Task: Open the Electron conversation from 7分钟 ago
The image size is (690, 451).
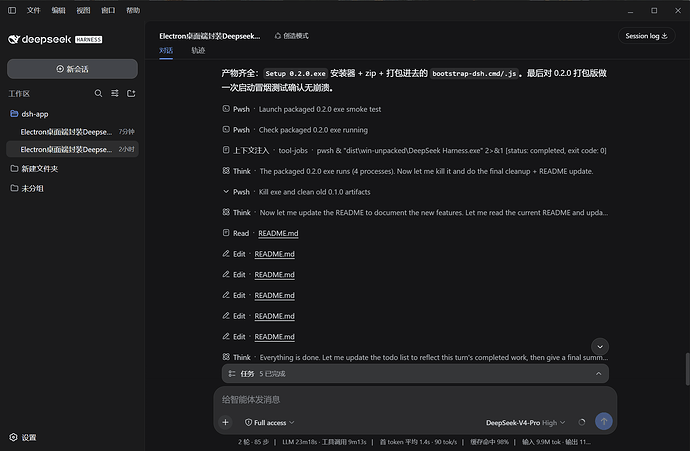Action: [x=72, y=132]
